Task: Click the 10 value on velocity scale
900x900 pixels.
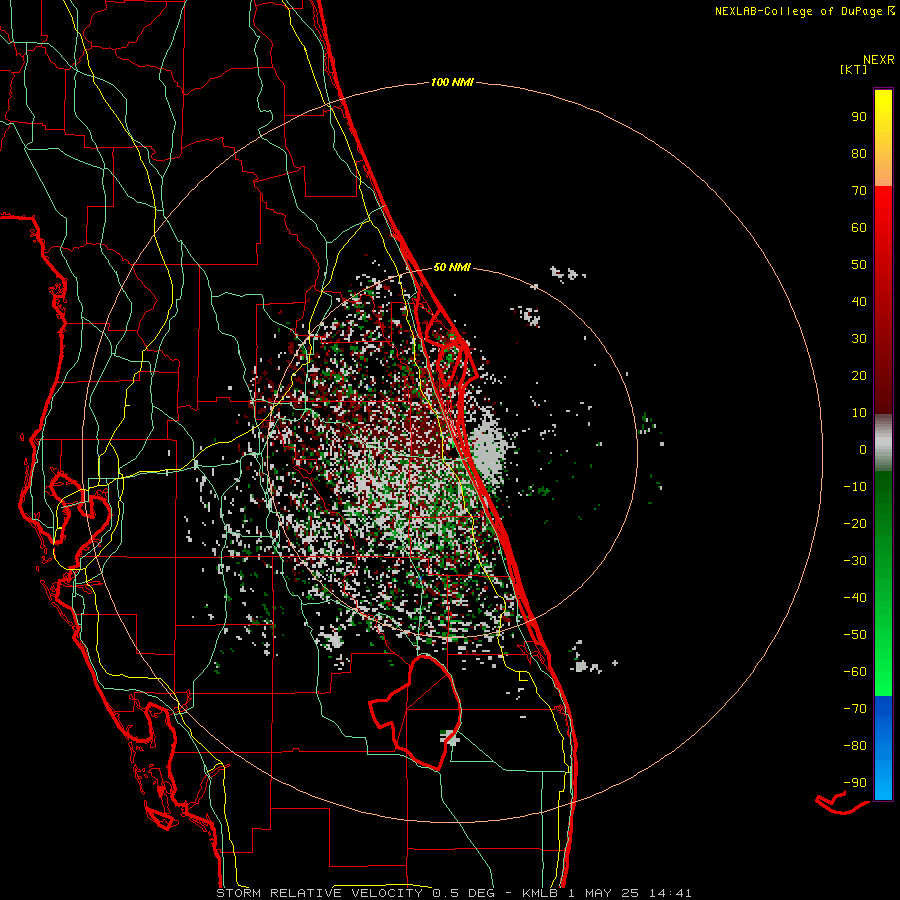Action: click(x=859, y=413)
